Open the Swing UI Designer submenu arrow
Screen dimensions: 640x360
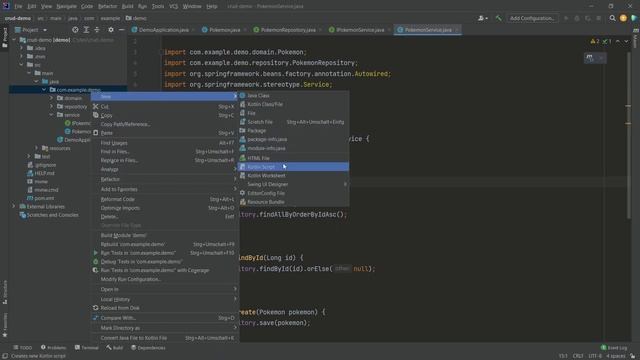tap(345, 184)
